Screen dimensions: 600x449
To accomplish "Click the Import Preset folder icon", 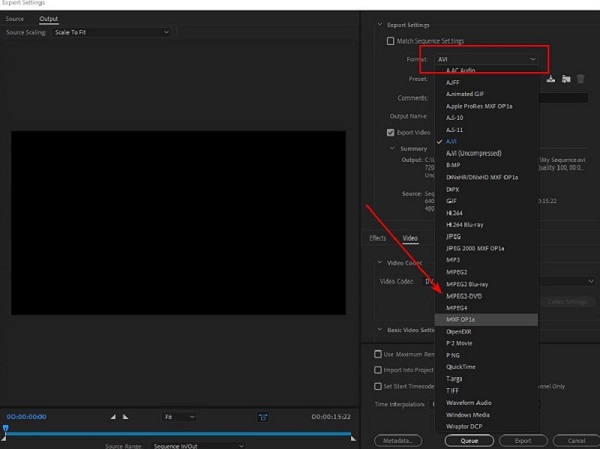I will (566, 79).
